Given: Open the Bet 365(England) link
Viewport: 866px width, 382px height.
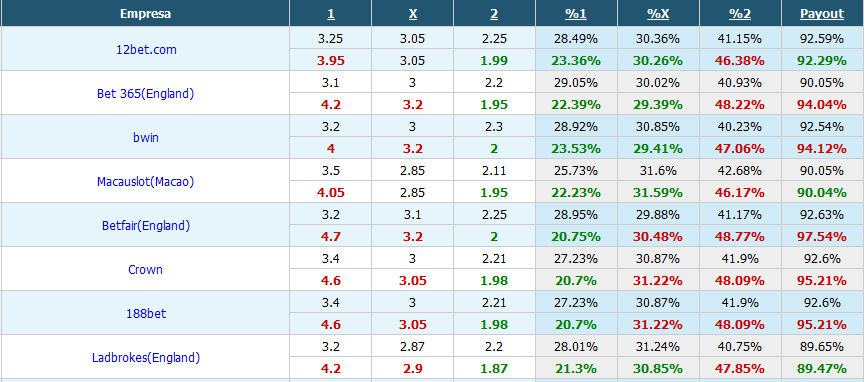Looking at the screenshot, I should point(146,93).
